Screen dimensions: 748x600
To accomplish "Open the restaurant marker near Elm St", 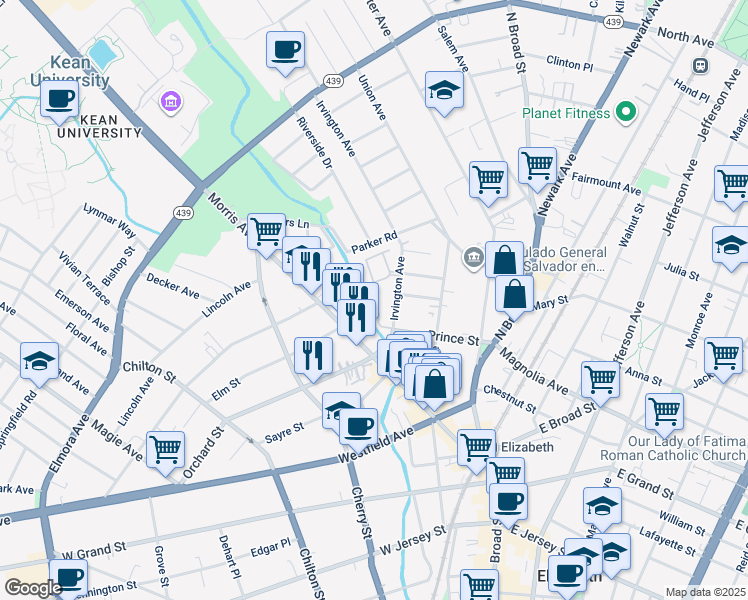I will pos(313,357).
